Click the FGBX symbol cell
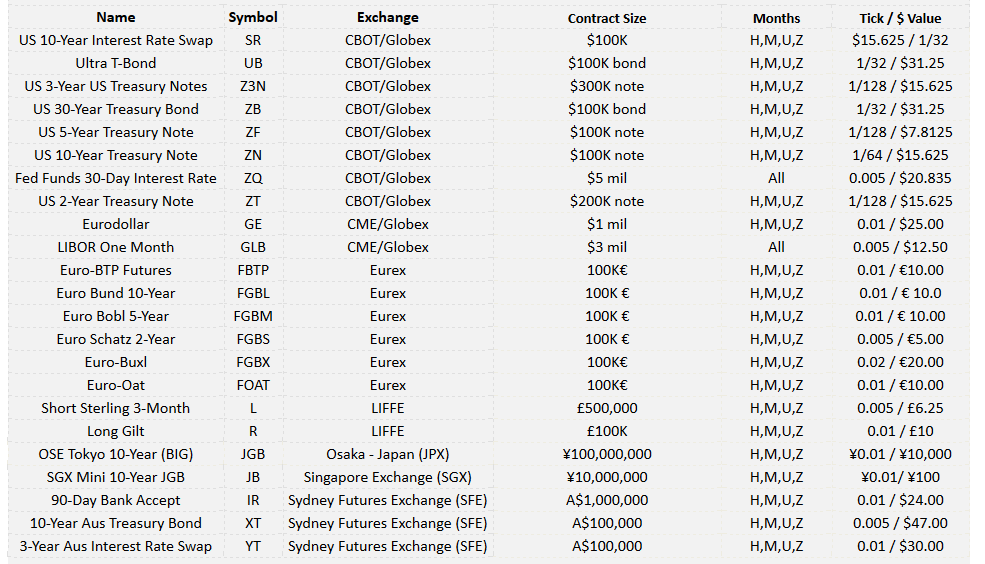 click(253, 362)
